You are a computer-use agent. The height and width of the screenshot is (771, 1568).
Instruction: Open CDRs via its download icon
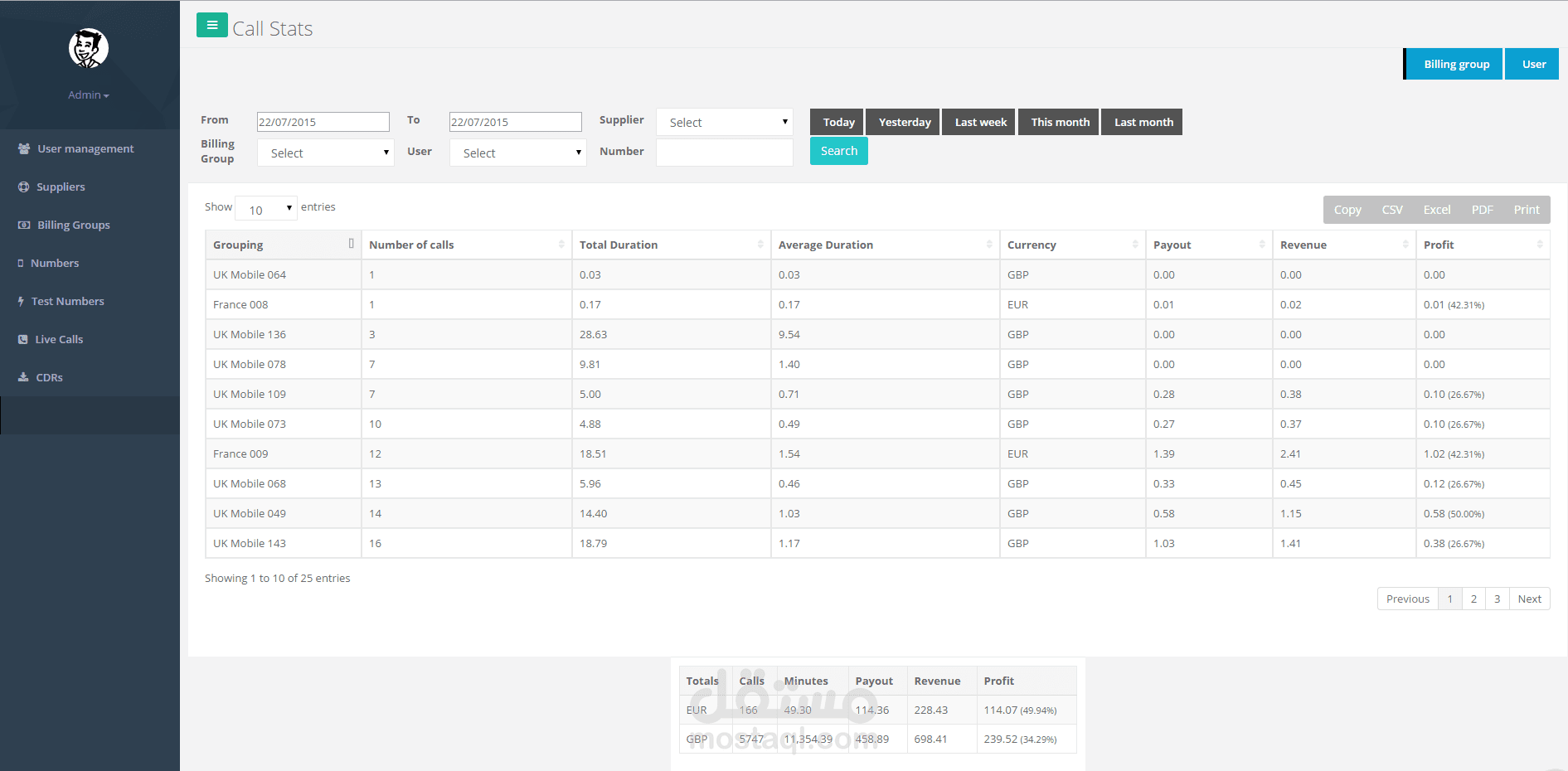[23, 377]
